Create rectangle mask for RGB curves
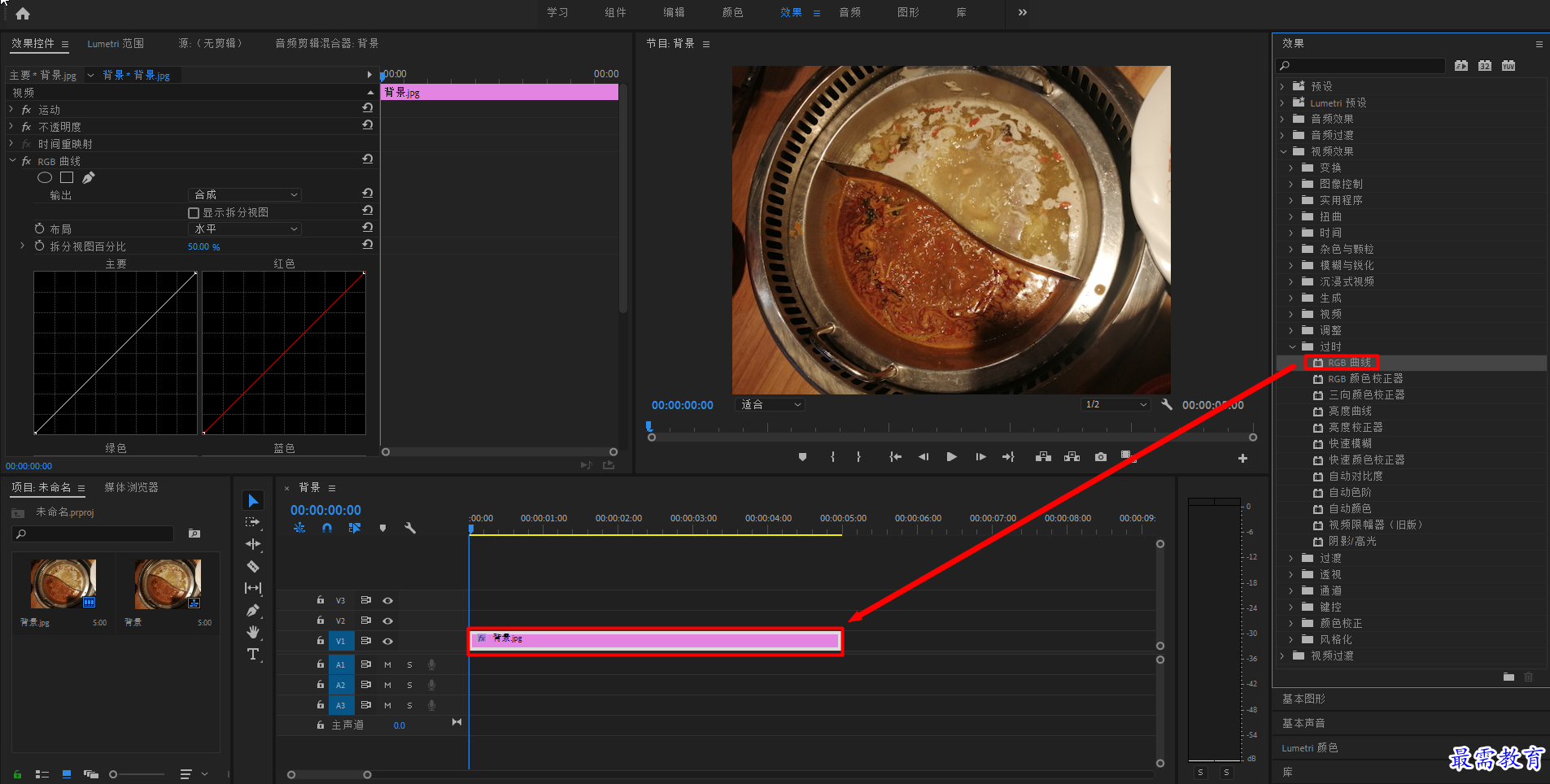 [x=67, y=177]
